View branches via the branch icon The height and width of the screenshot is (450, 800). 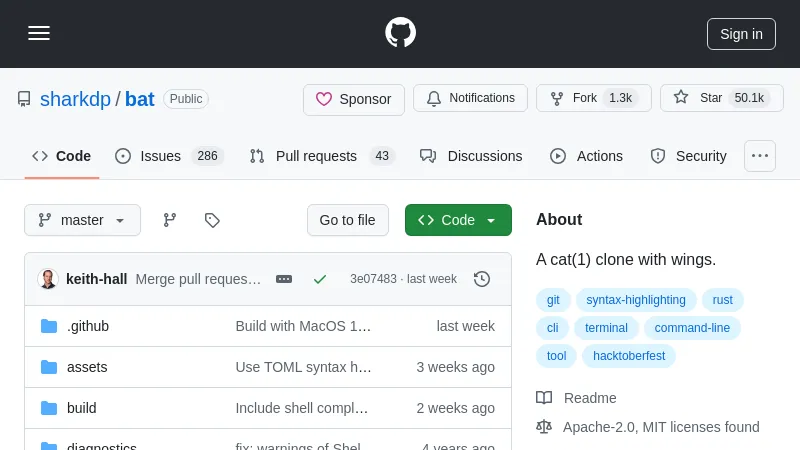coord(170,220)
